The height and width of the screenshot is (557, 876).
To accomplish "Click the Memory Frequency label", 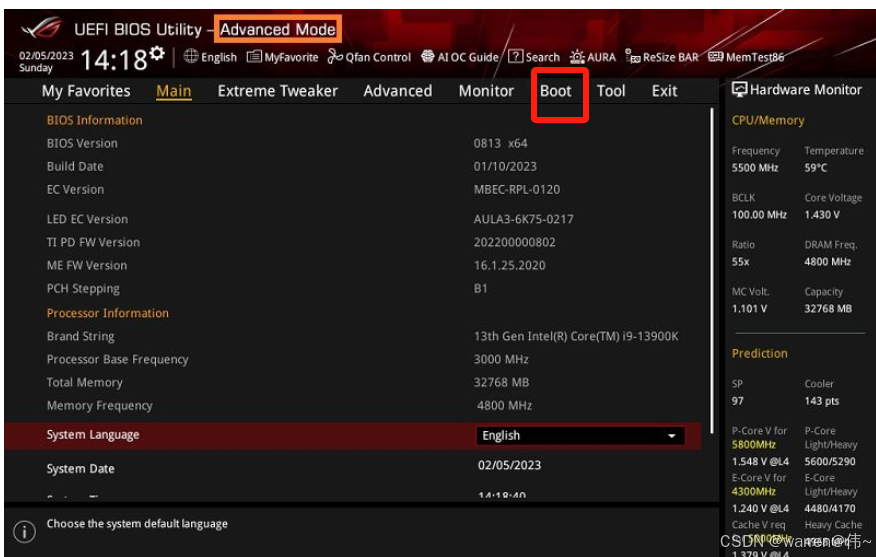I will click(x=99, y=406).
